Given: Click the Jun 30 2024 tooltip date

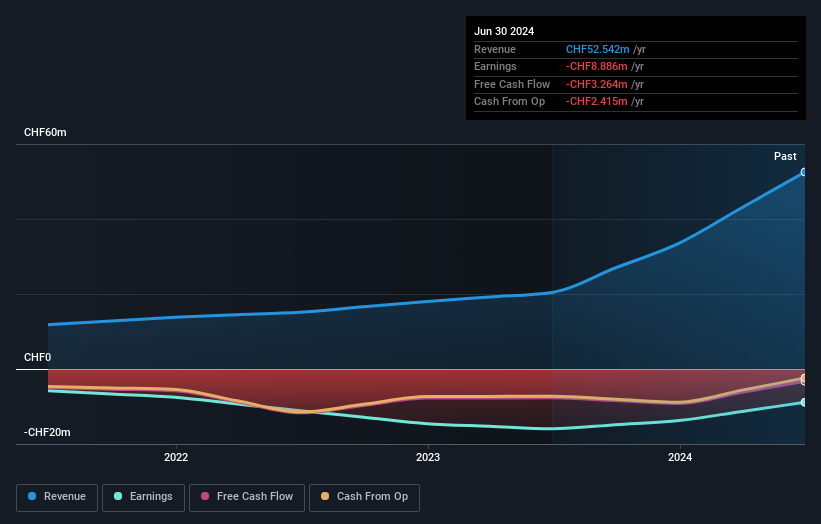Looking at the screenshot, I should 504,31.
